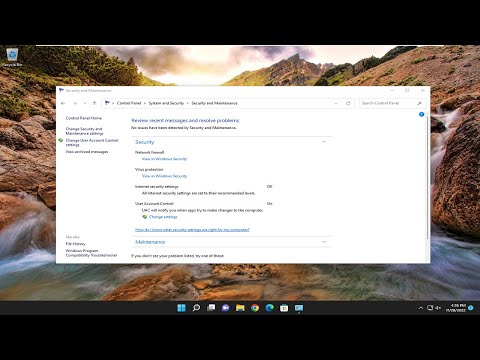Select Security and Maintenance breadcrumb

click(214, 103)
